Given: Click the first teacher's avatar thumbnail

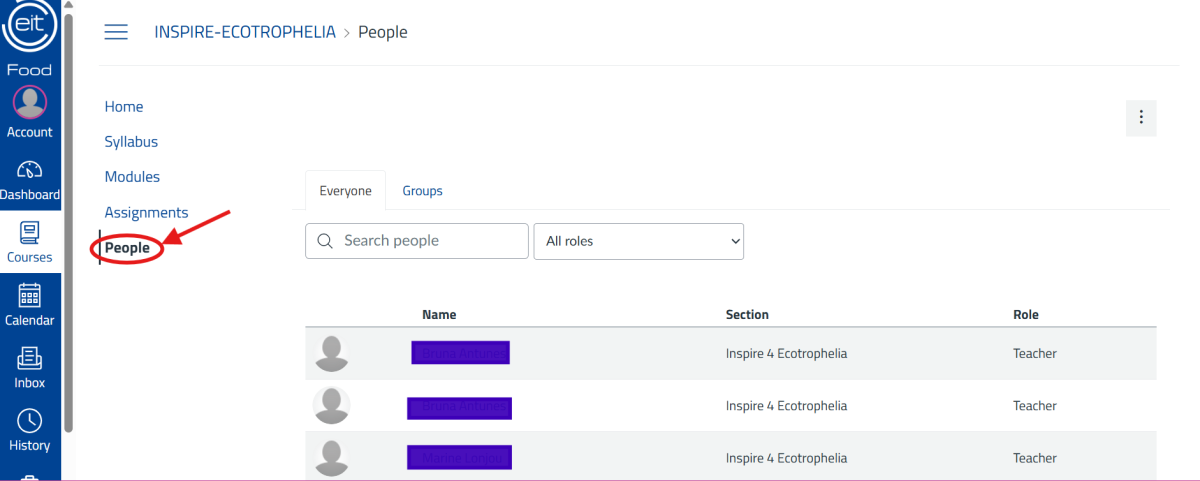Looking at the screenshot, I should pos(332,353).
